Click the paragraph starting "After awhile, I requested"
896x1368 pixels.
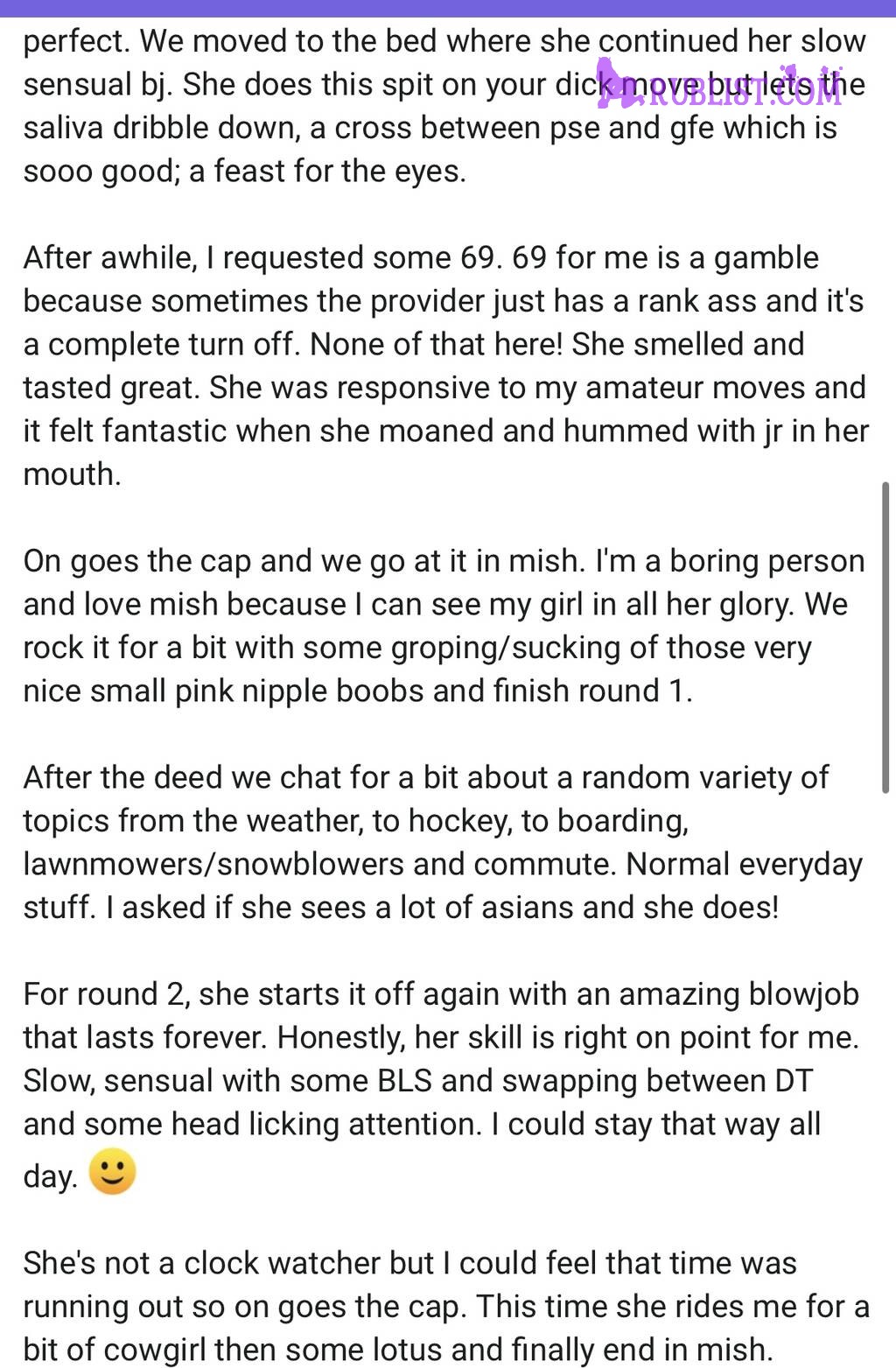tap(446, 366)
